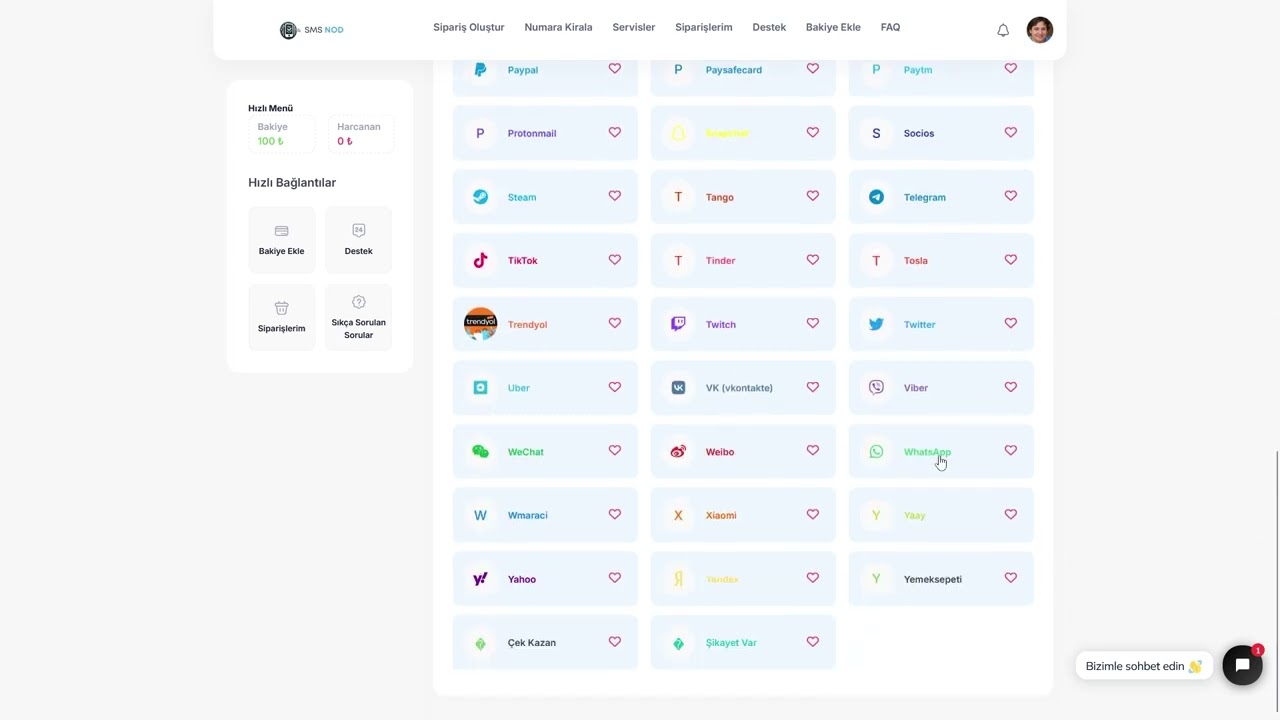Image resolution: width=1280 pixels, height=720 pixels.
Task: Favorite the WhatsApp service
Action: point(1011,451)
